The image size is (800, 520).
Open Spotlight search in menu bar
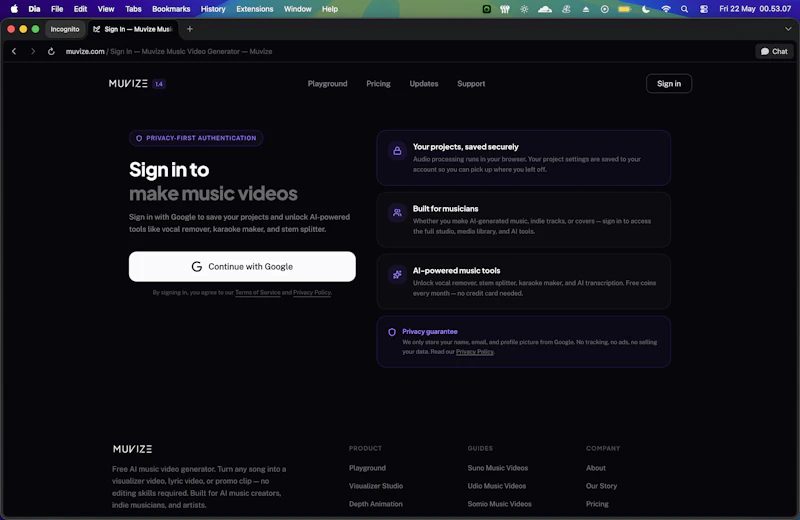click(x=684, y=9)
